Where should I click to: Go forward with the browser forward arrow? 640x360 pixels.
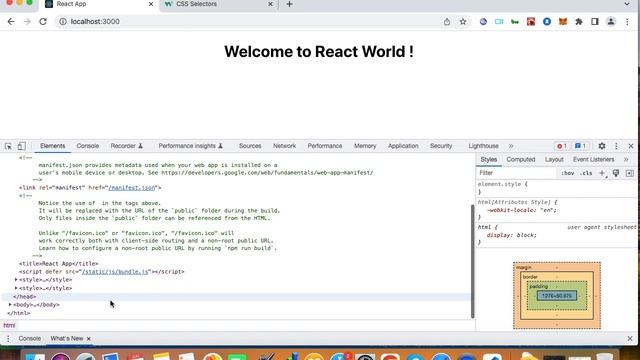(x=27, y=22)
